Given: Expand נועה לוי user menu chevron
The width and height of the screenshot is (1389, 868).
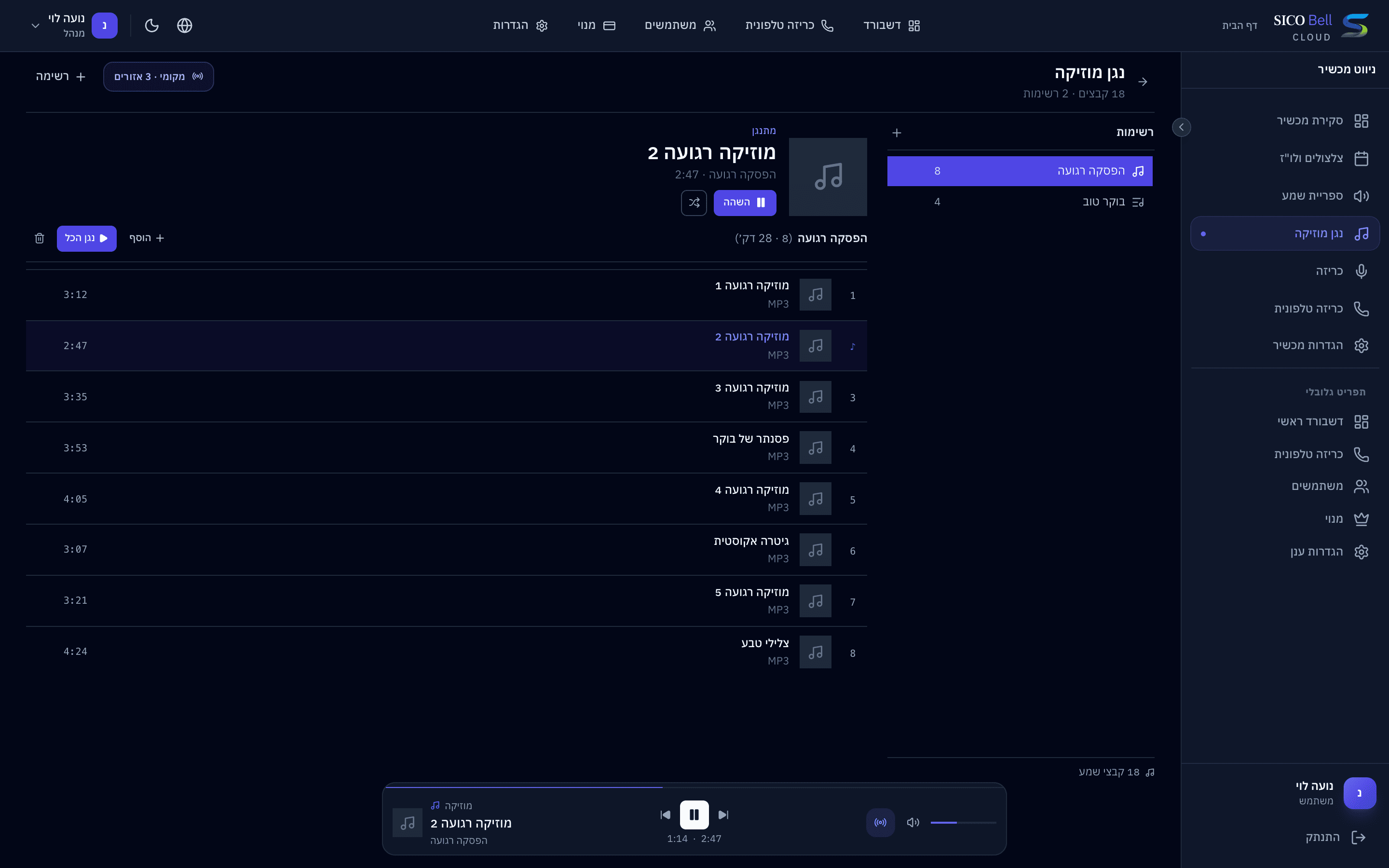Looking at the screenshot, I should pyautogui.click(x=35, y=26).
